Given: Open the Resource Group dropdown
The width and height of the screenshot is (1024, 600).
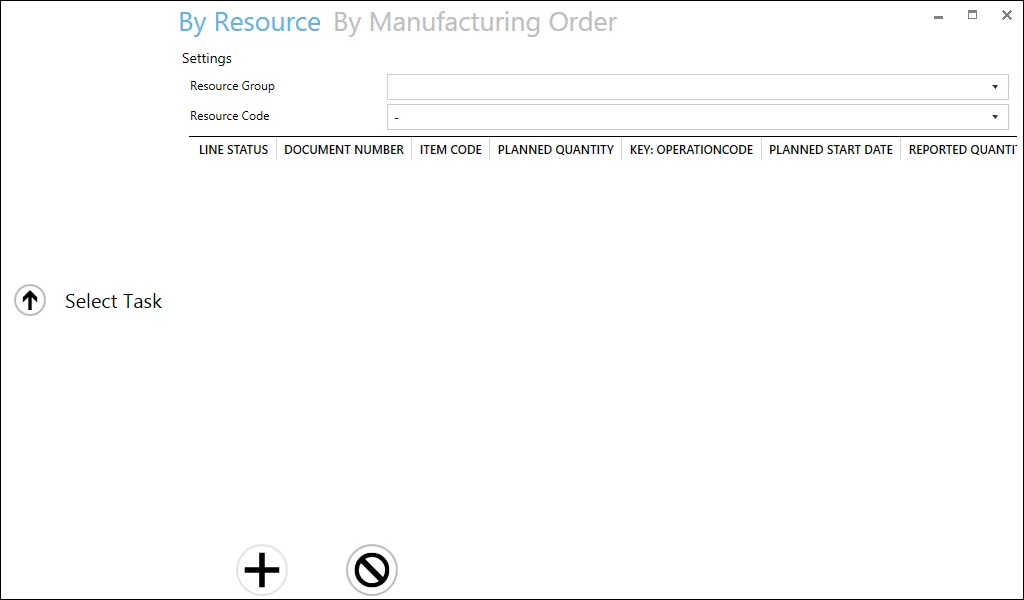Looking at the screenshot, I should (x=995, y=87).
